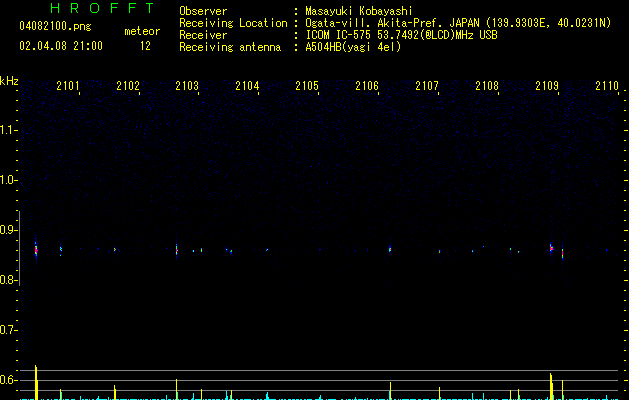Click the meteor echo just before 2101
The height and width of the screenshot is (400, 629).
[36, 250]
